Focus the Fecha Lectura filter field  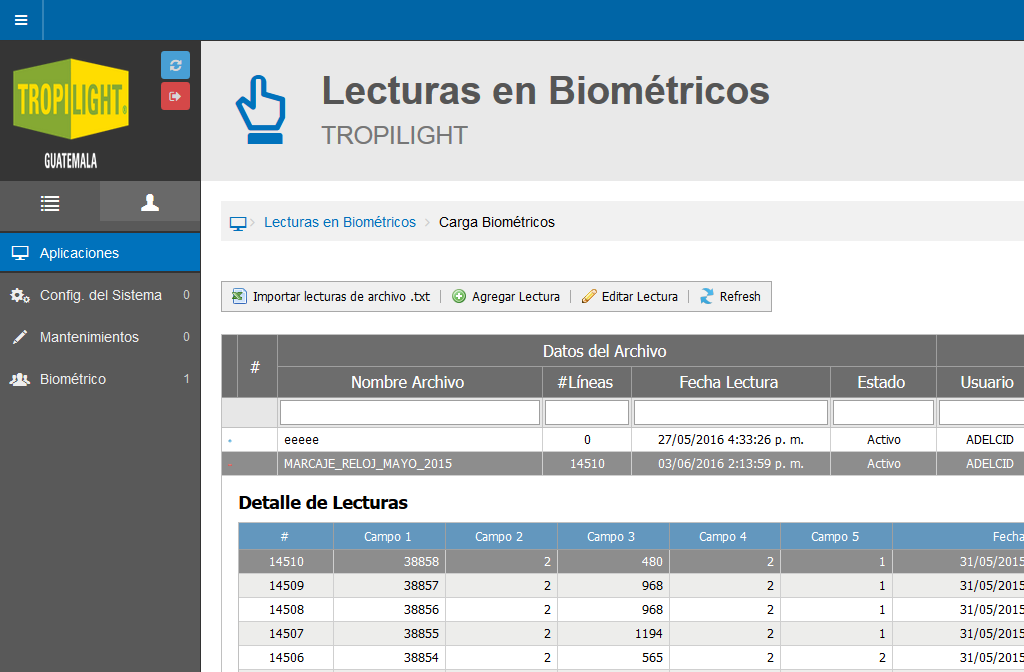point(731,413)
